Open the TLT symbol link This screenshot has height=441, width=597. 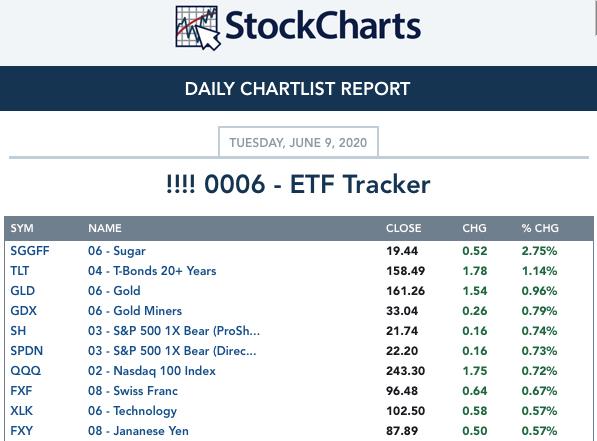click(19, 271)
